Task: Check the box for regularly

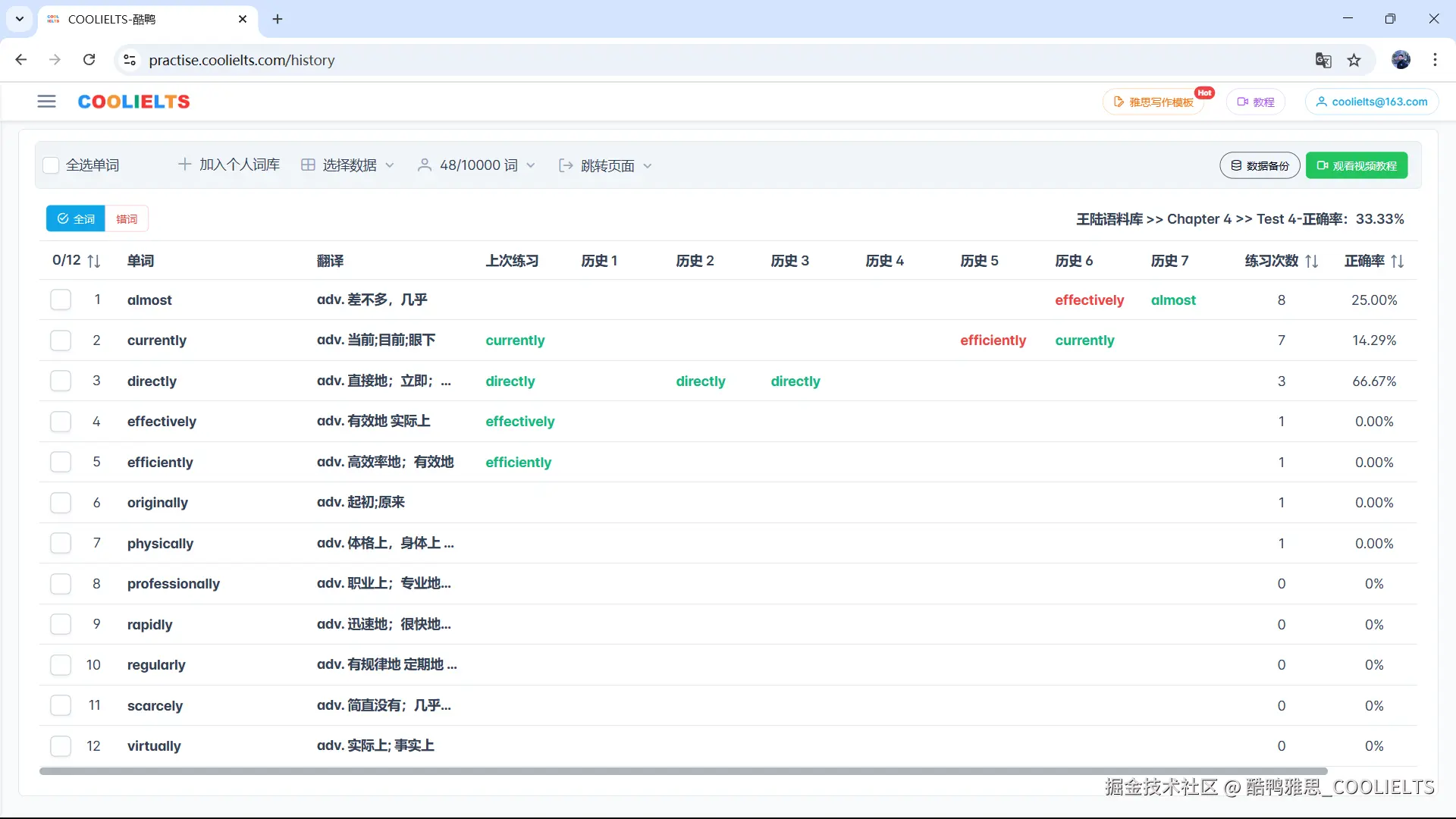Action: pyautogui.click(x=61, y=664)
